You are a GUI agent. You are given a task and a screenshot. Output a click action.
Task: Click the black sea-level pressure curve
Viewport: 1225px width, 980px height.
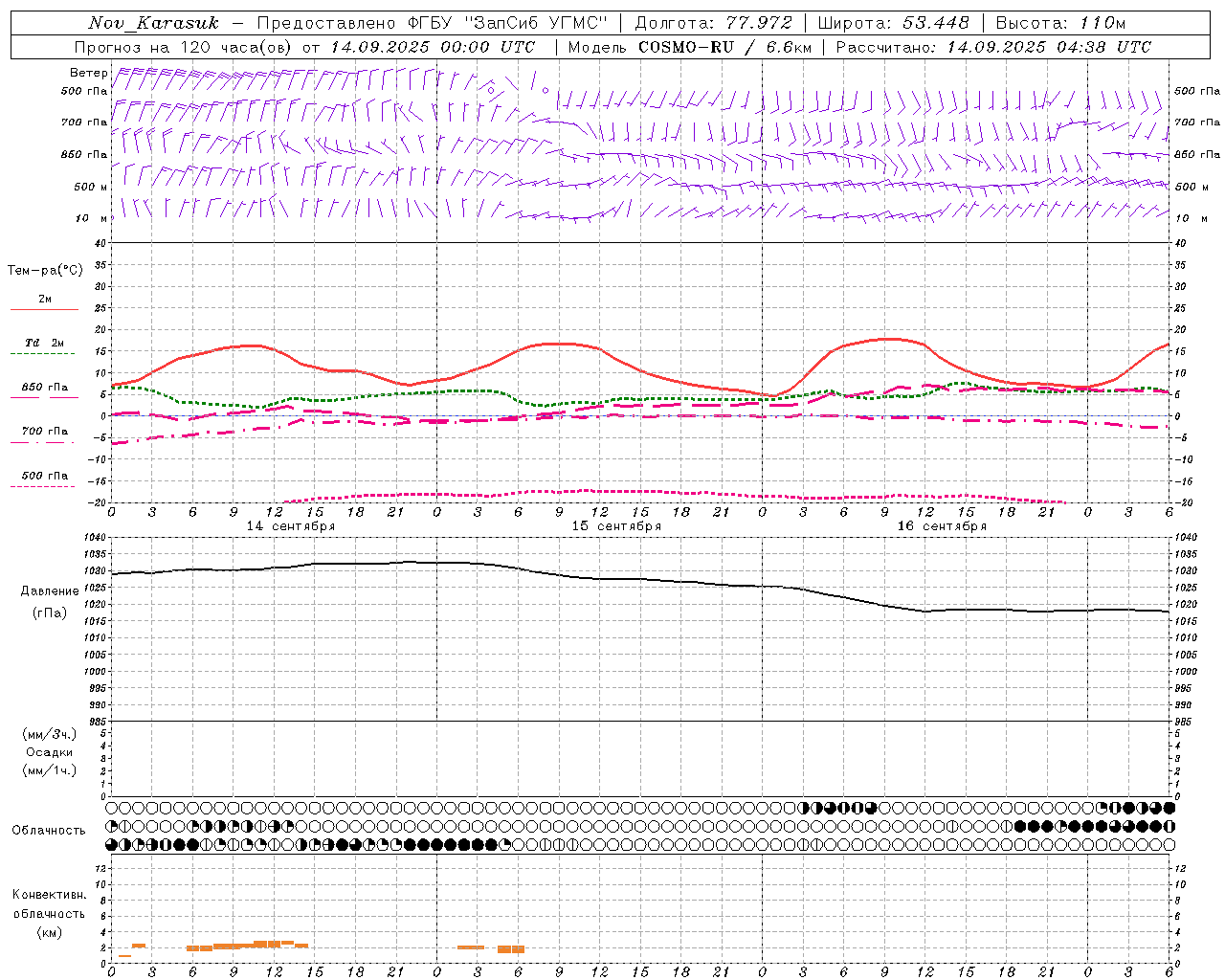641,579
